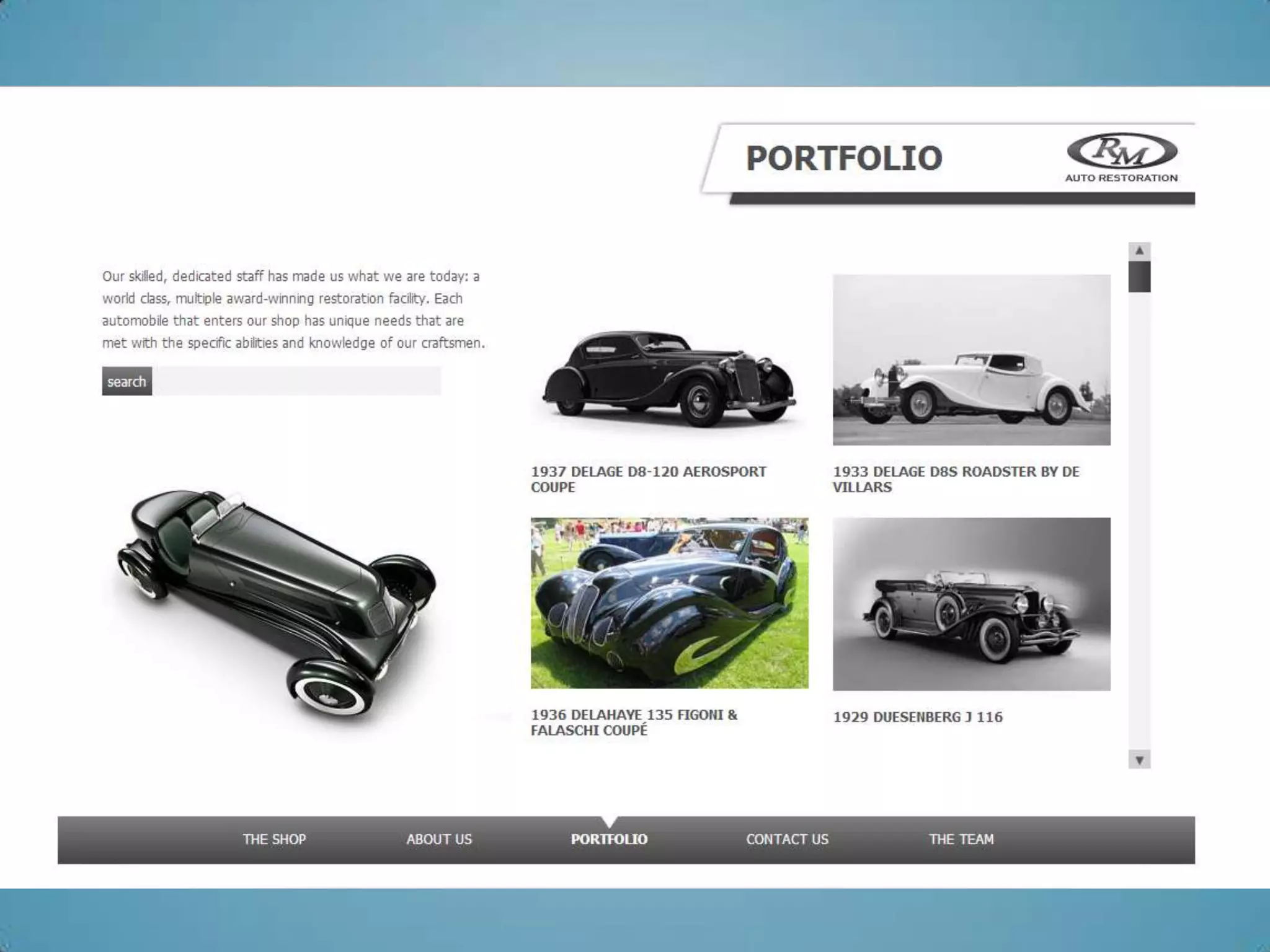Select the 1929 Duesenberg J thumbnail
Viewport: 1270px width, 952px height.
[x=971, y=604]
